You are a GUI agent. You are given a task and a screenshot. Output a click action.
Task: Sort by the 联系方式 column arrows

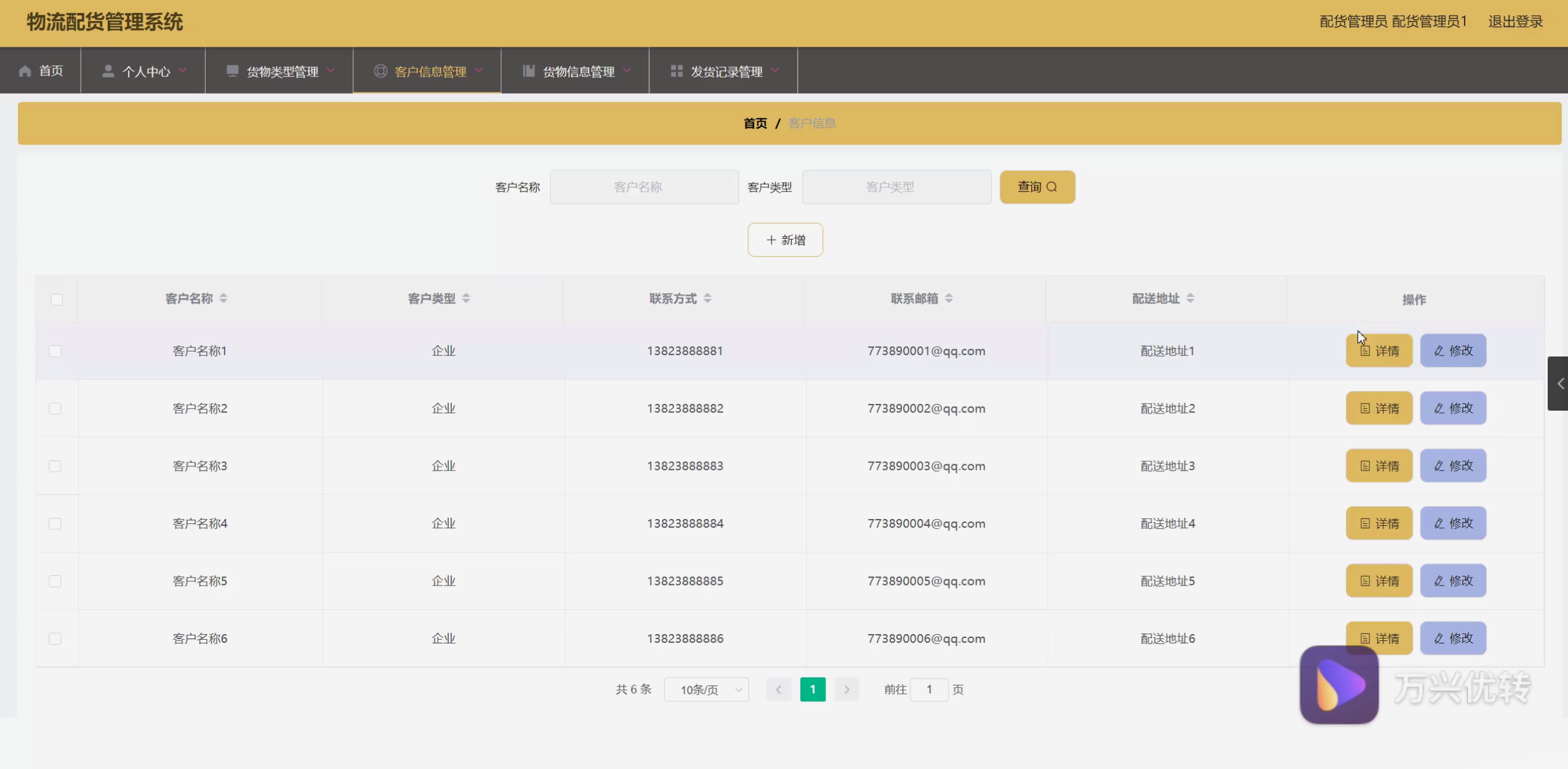[x=707, y=299]
